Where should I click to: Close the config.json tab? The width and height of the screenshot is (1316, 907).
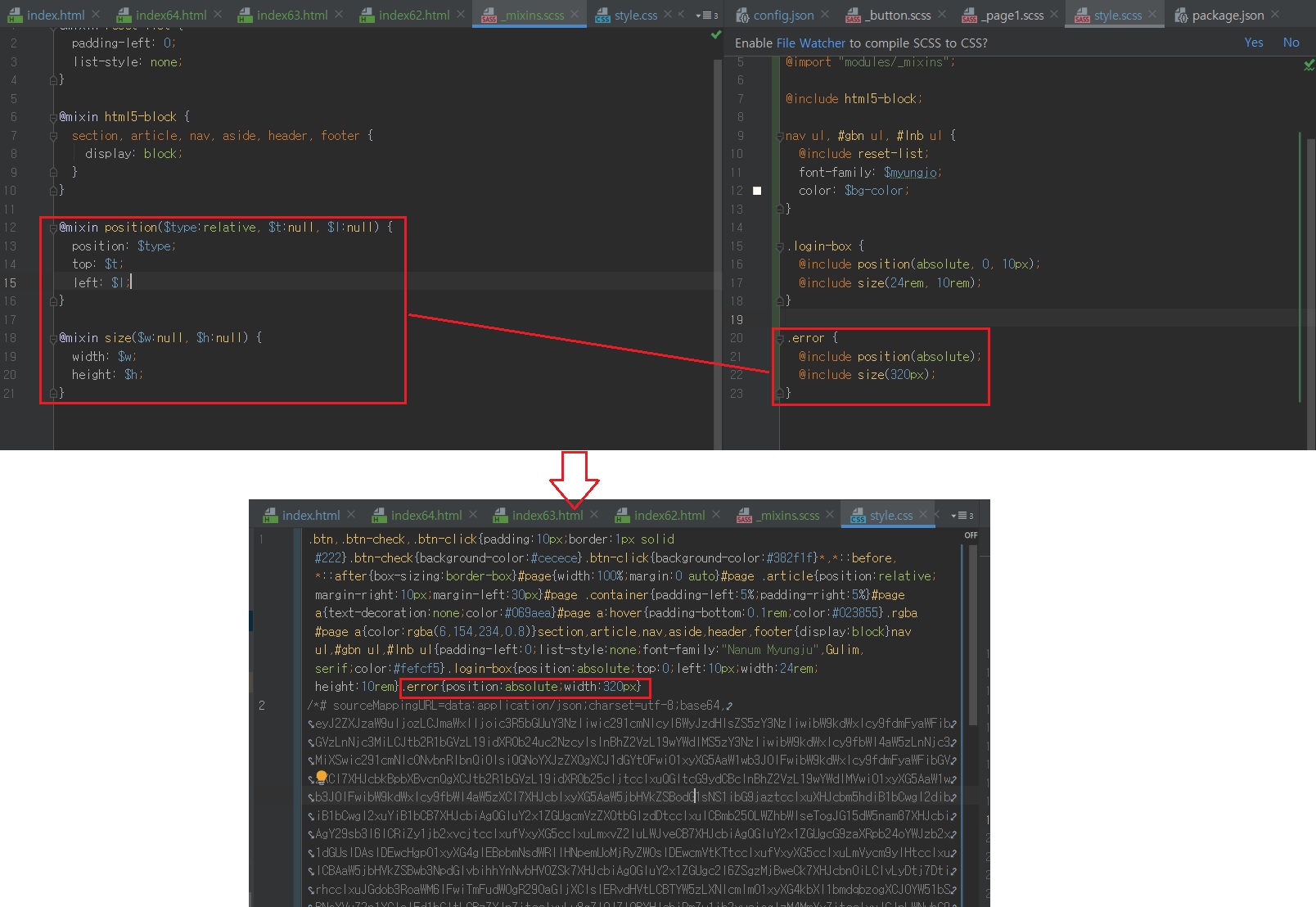825,15
